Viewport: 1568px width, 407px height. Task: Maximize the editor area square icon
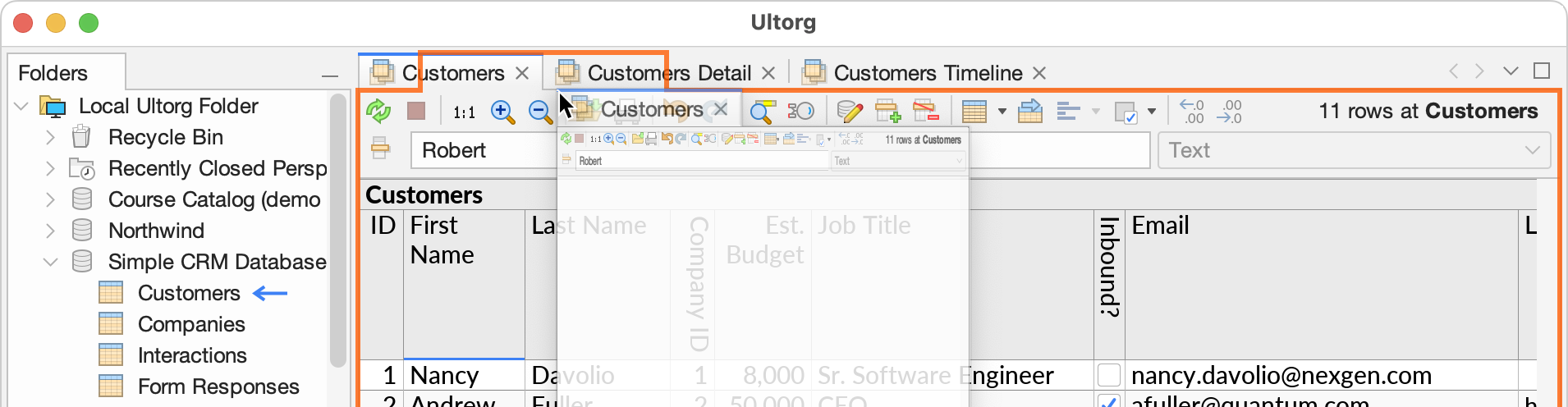click(1542, 71)
